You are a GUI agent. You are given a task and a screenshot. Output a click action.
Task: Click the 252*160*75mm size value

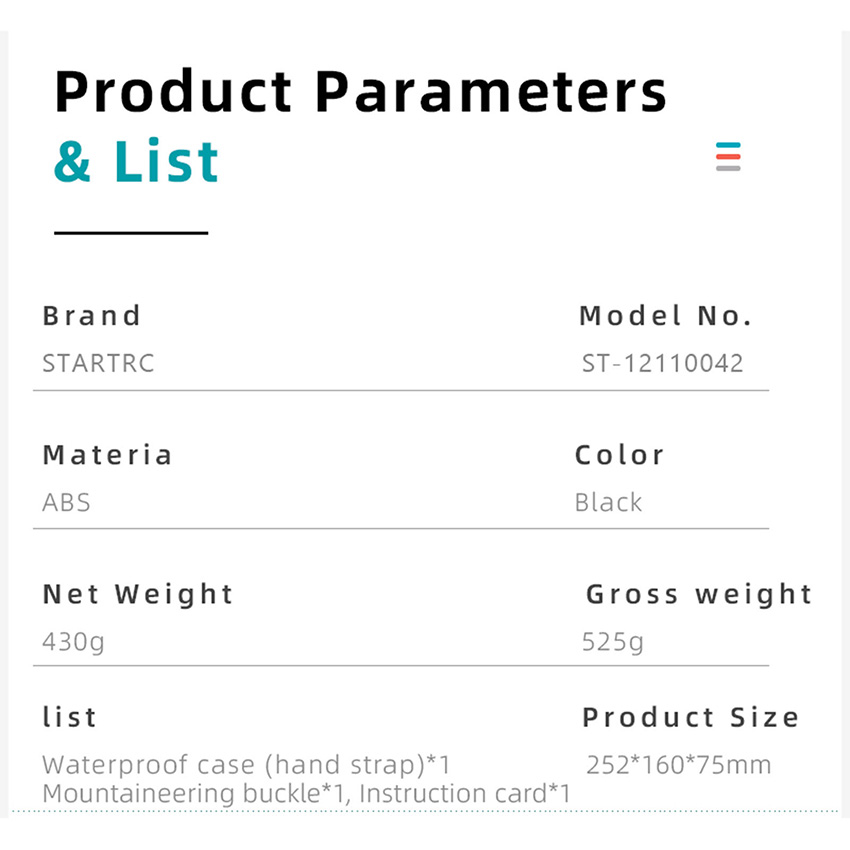pos(679,766)
